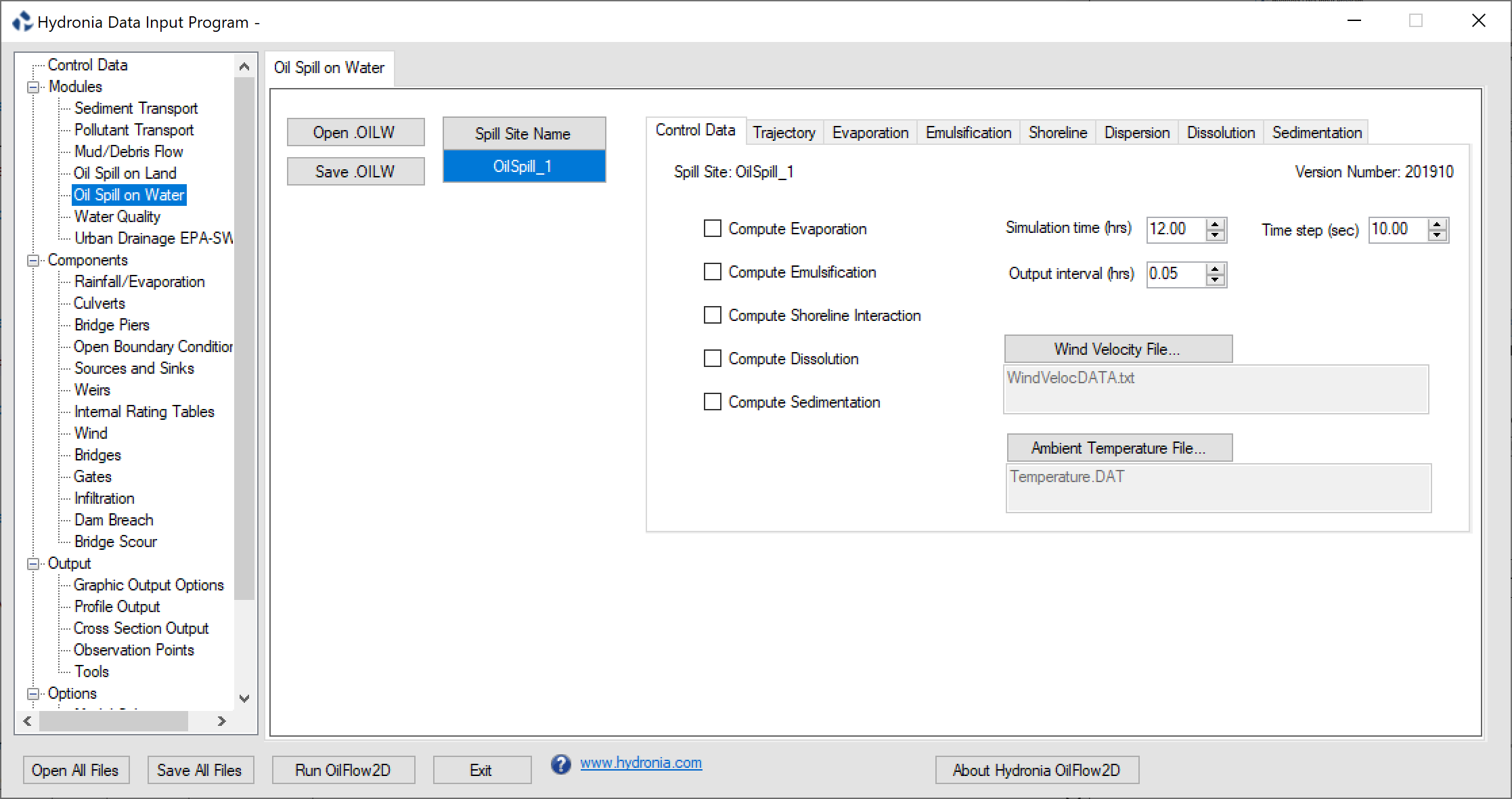Open the Dissolution tab
Viewport: 1512px width, 799px height.
pos(1221,133)
